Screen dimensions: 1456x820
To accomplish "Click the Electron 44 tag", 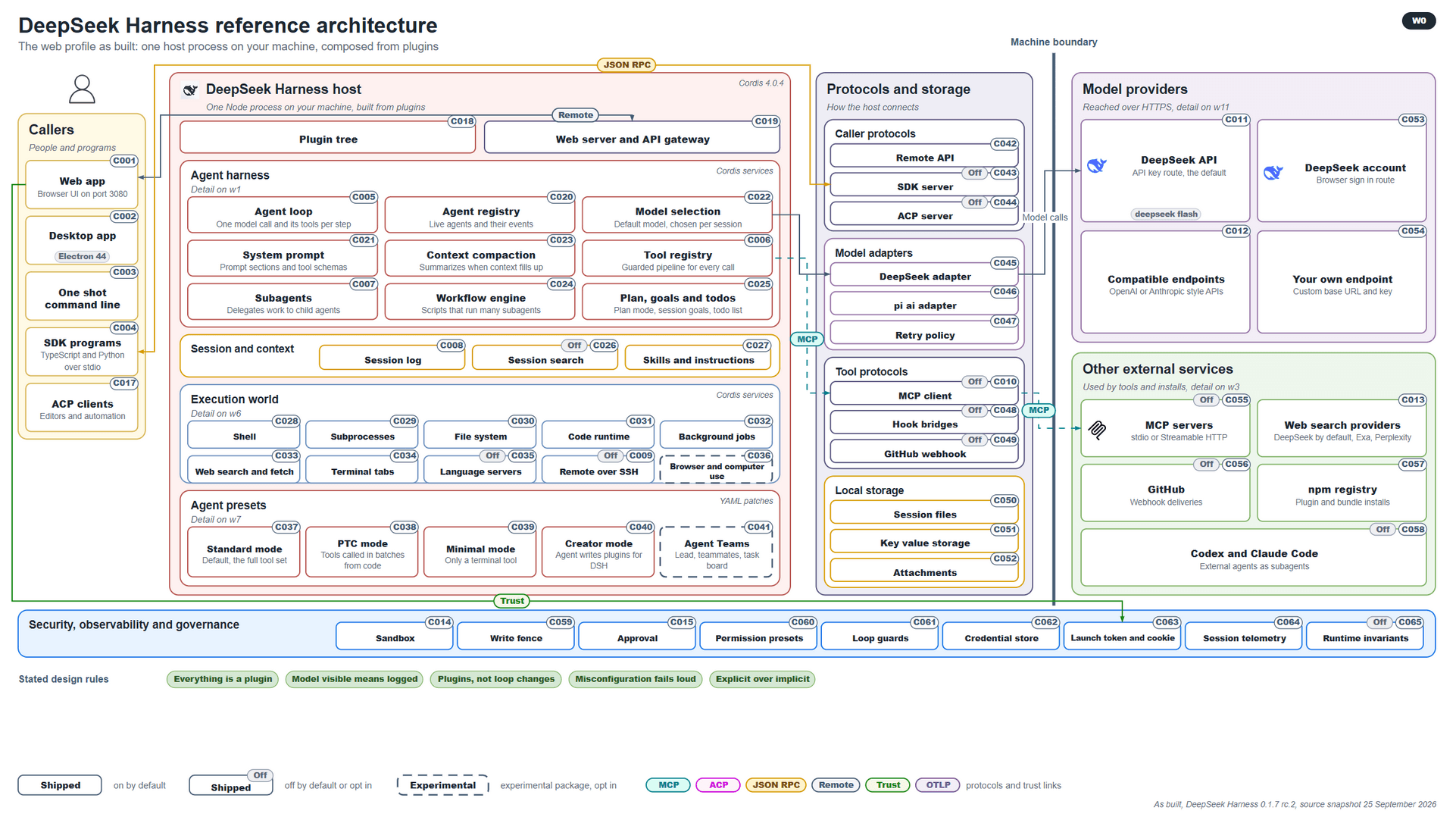I will point(82,257).
